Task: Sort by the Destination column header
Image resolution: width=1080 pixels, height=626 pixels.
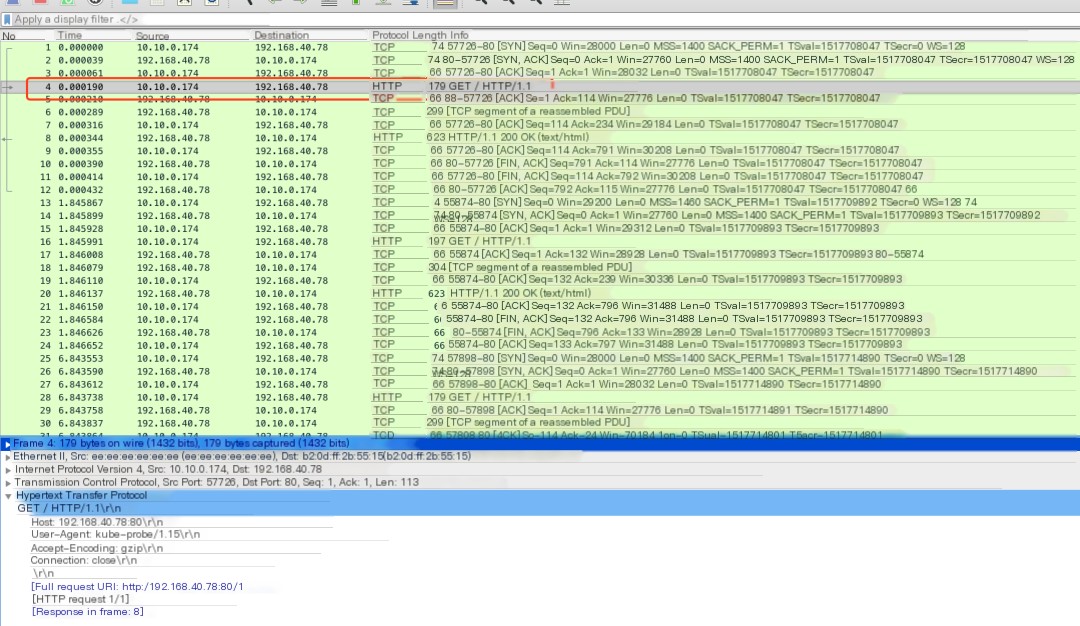Action: 281,35
